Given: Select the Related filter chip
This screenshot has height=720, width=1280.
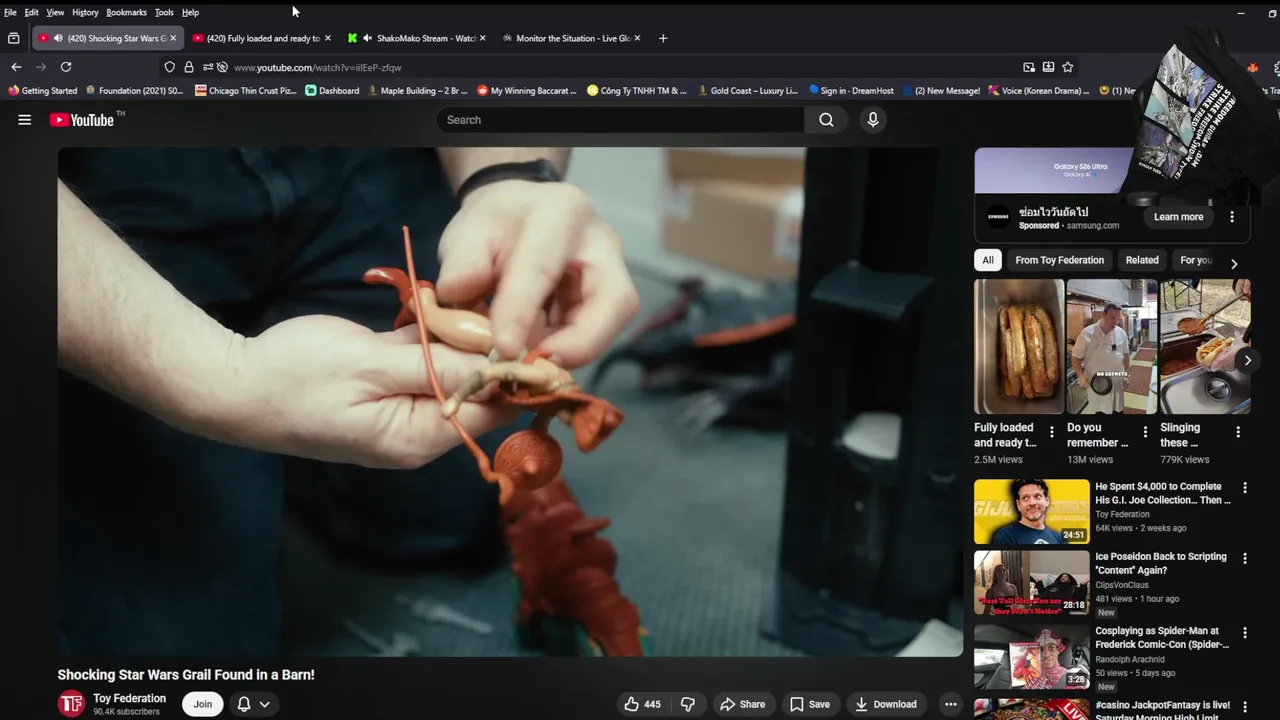Looking at the screenshot, I should 1142,260.
